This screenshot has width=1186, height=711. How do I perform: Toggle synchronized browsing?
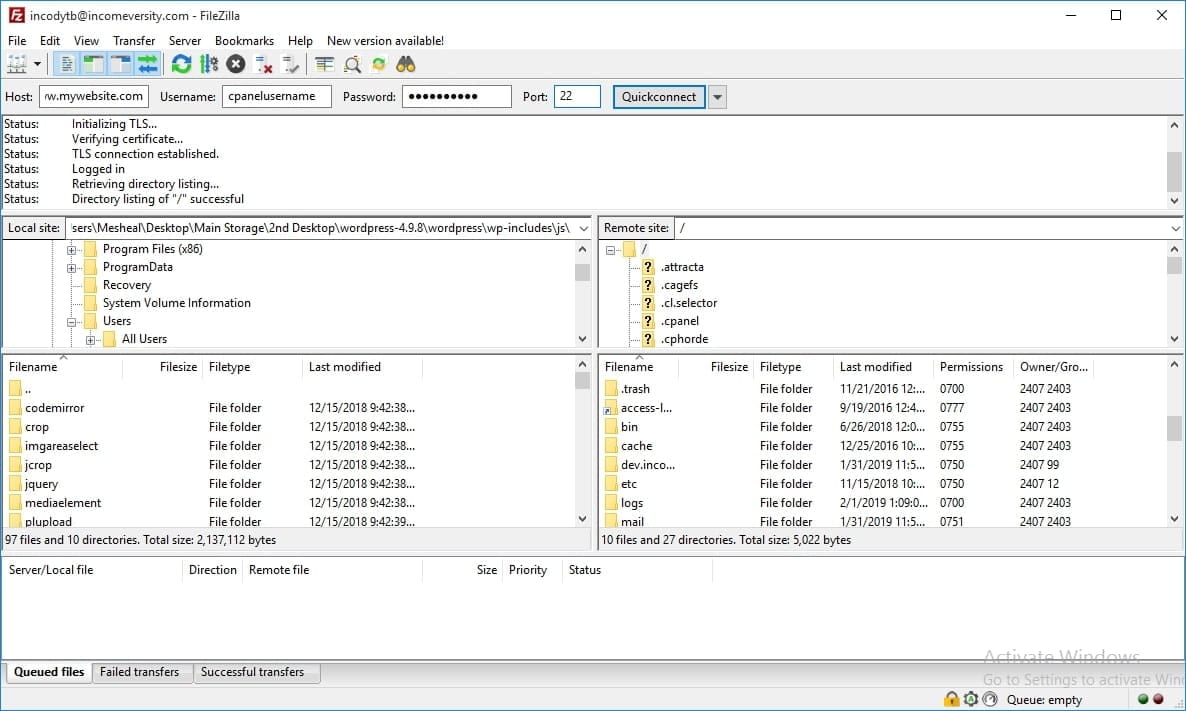379,64
